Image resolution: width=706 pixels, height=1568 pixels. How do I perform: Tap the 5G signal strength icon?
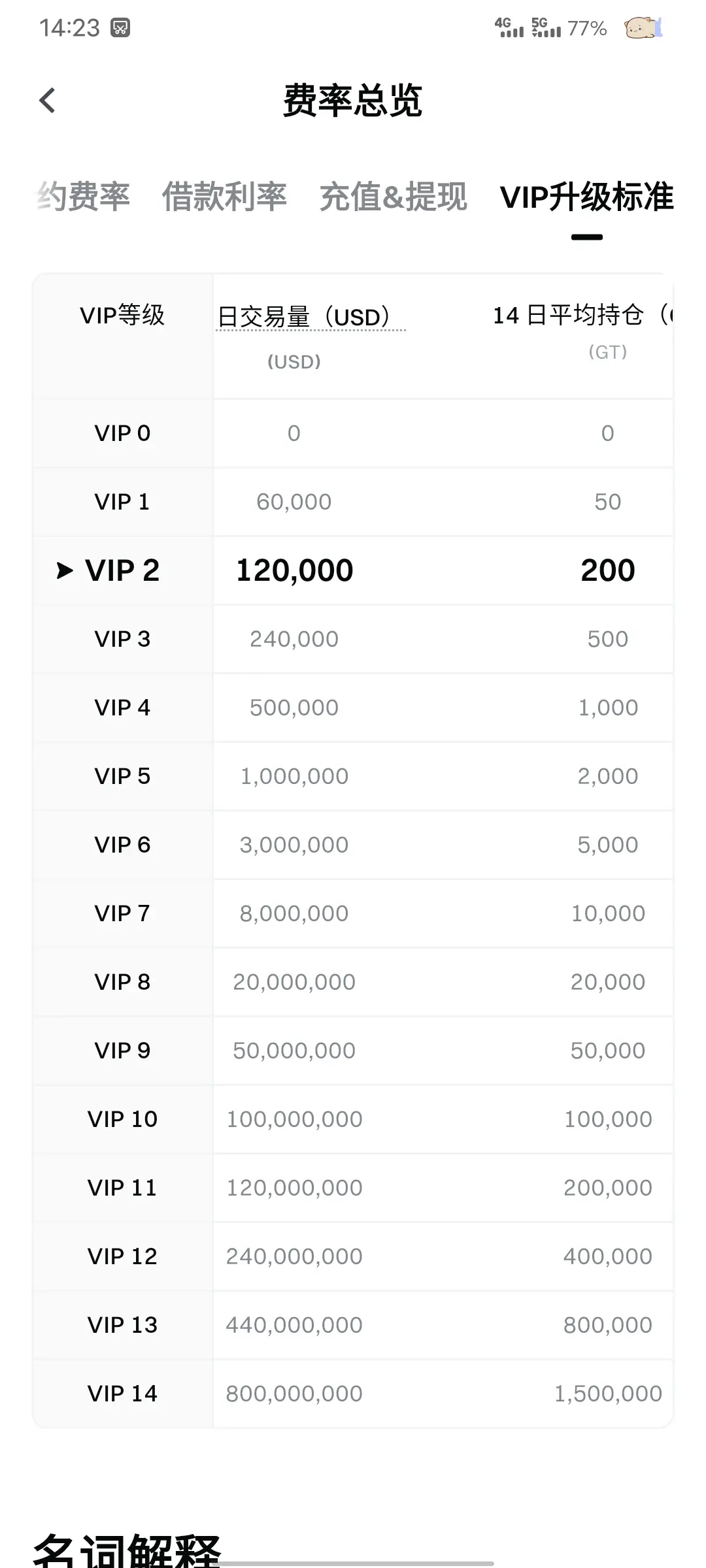point(546,27)
